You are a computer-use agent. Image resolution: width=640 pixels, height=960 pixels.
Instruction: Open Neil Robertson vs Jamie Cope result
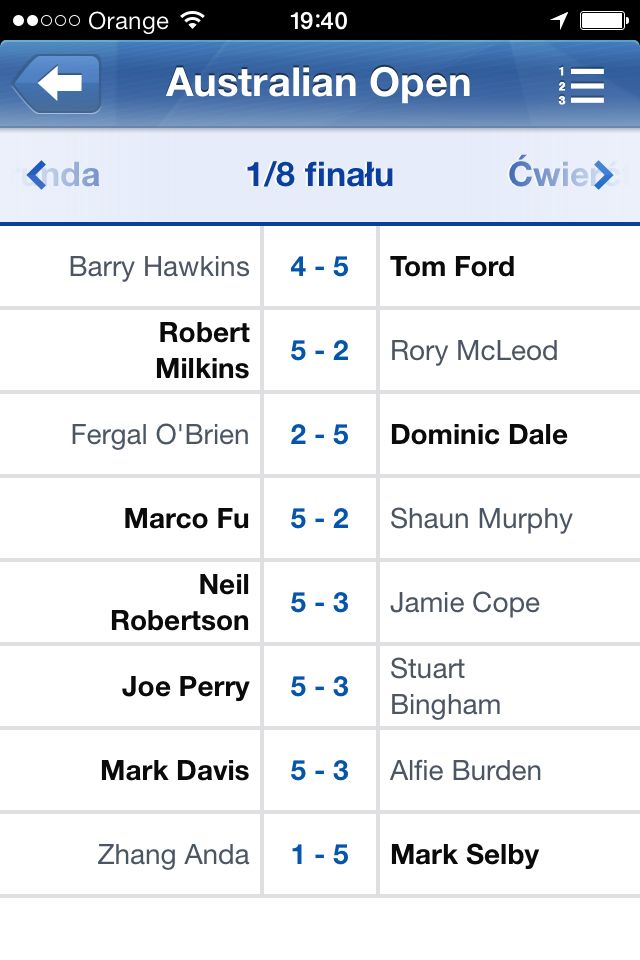pos(320,602)
